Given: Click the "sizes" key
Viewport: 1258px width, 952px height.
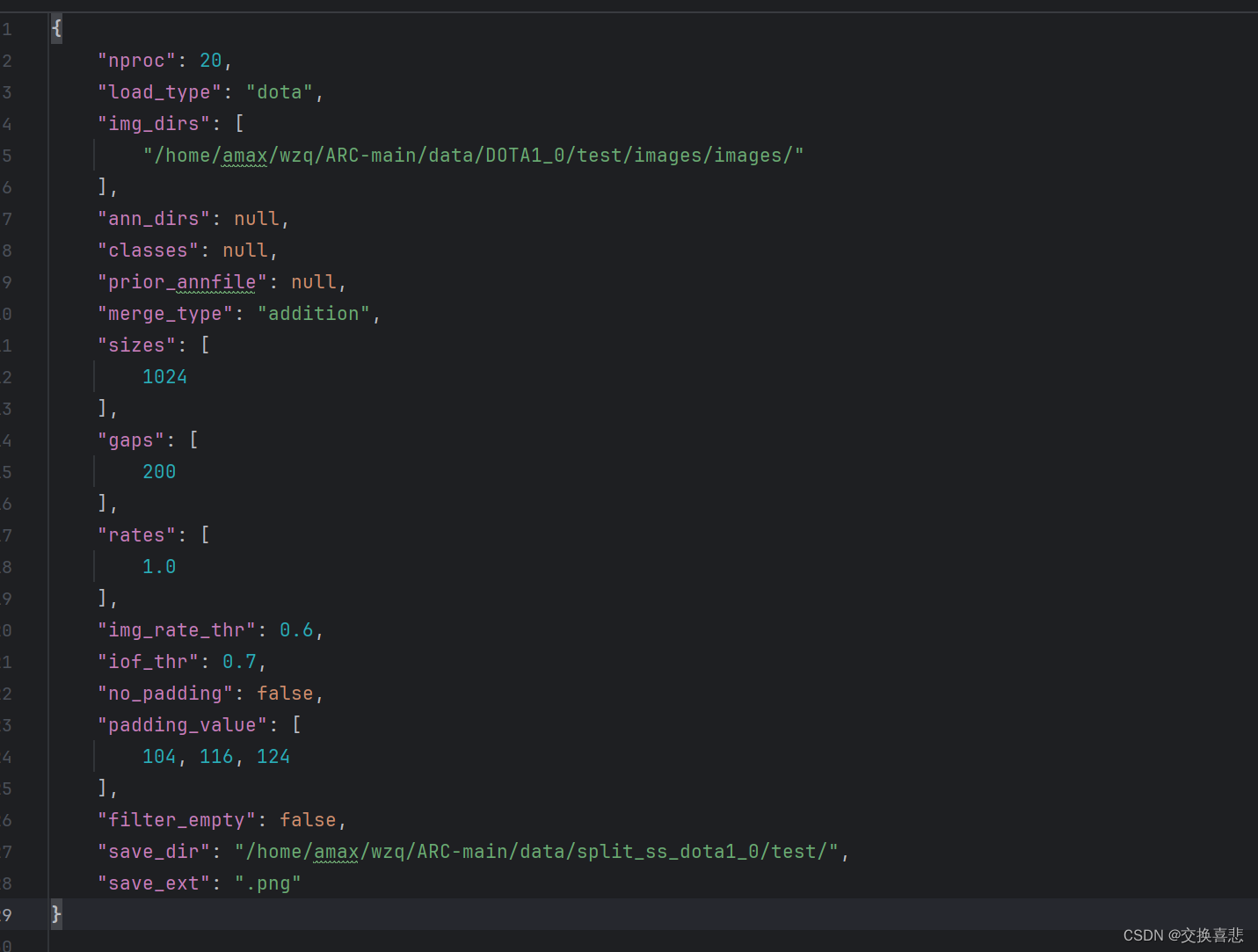Looking at the screenshot, I should [x=136, y=345].
